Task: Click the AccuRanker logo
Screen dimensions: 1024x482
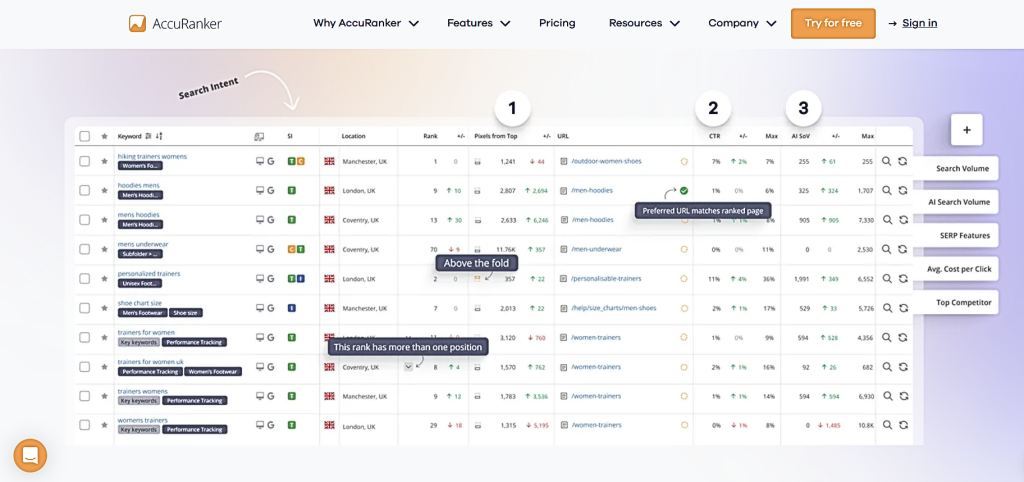Action: pos(175,24)
